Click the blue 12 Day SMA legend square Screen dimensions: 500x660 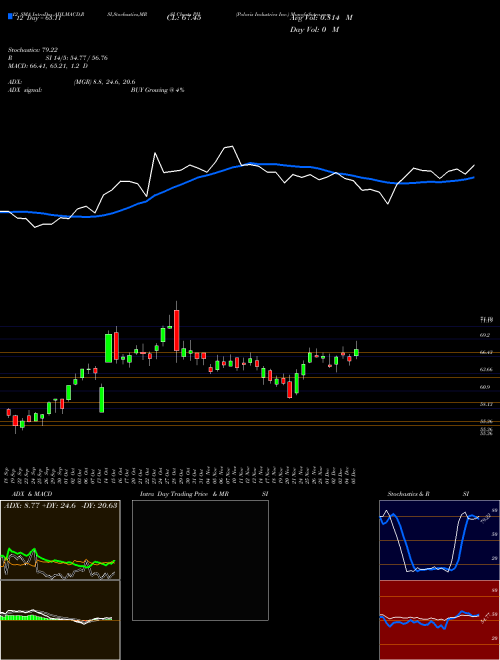coord(11,16)
